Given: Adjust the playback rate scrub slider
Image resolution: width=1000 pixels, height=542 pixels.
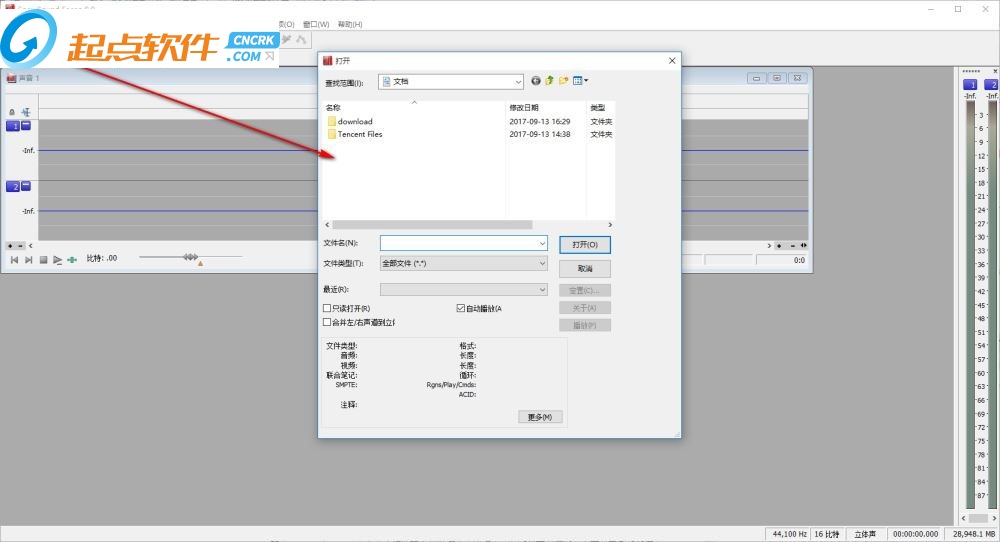Looking at the screenshot, I should 190,257.
